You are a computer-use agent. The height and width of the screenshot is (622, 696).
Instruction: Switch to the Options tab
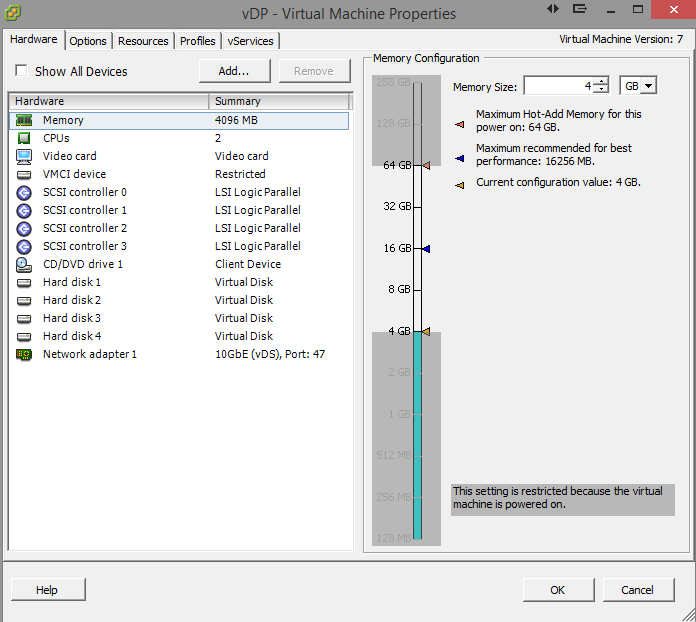click(x=88, y=41)
